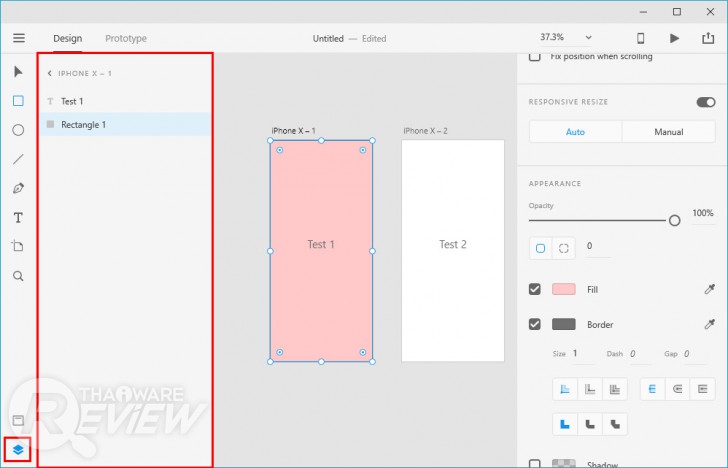
Task: Switch to the Prototype tab
Action: [126, 39]
